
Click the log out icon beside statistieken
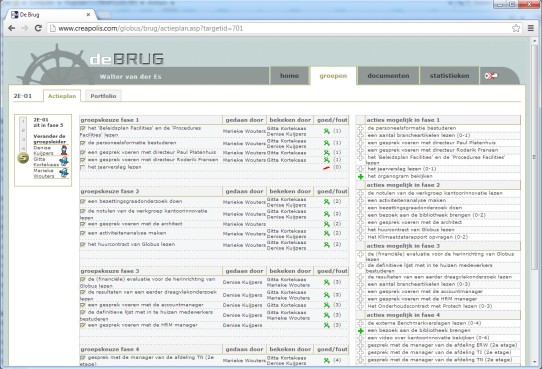(491, 76)
